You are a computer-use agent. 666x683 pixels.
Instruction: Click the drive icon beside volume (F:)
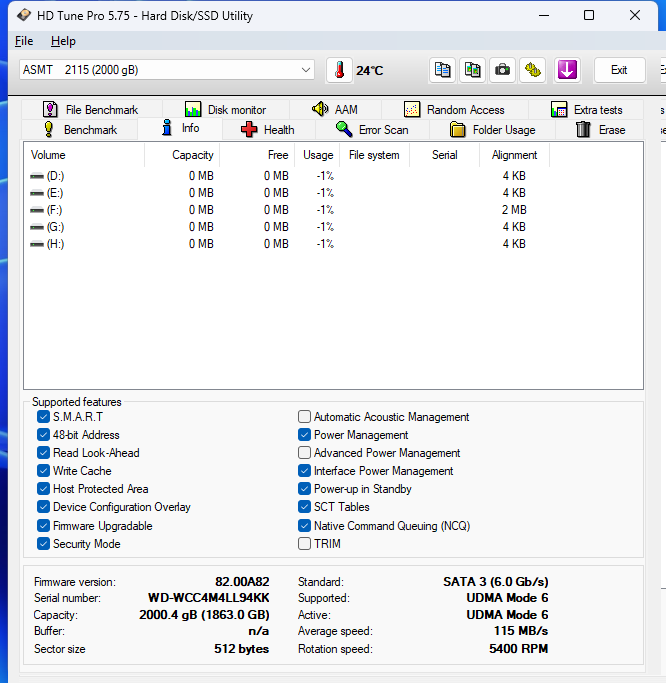37,210
